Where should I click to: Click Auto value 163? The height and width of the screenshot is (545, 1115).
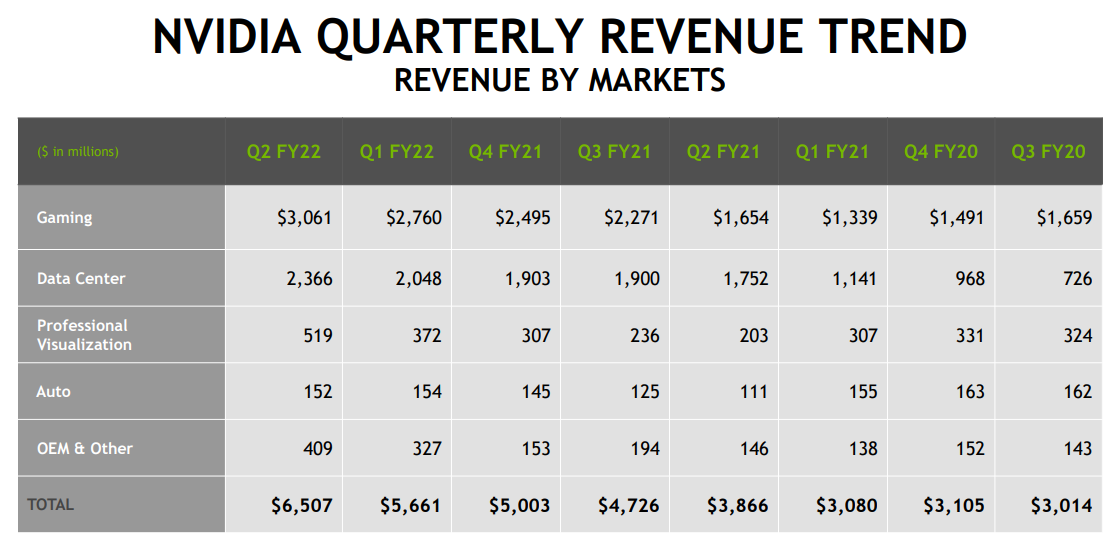coord(971,392)
